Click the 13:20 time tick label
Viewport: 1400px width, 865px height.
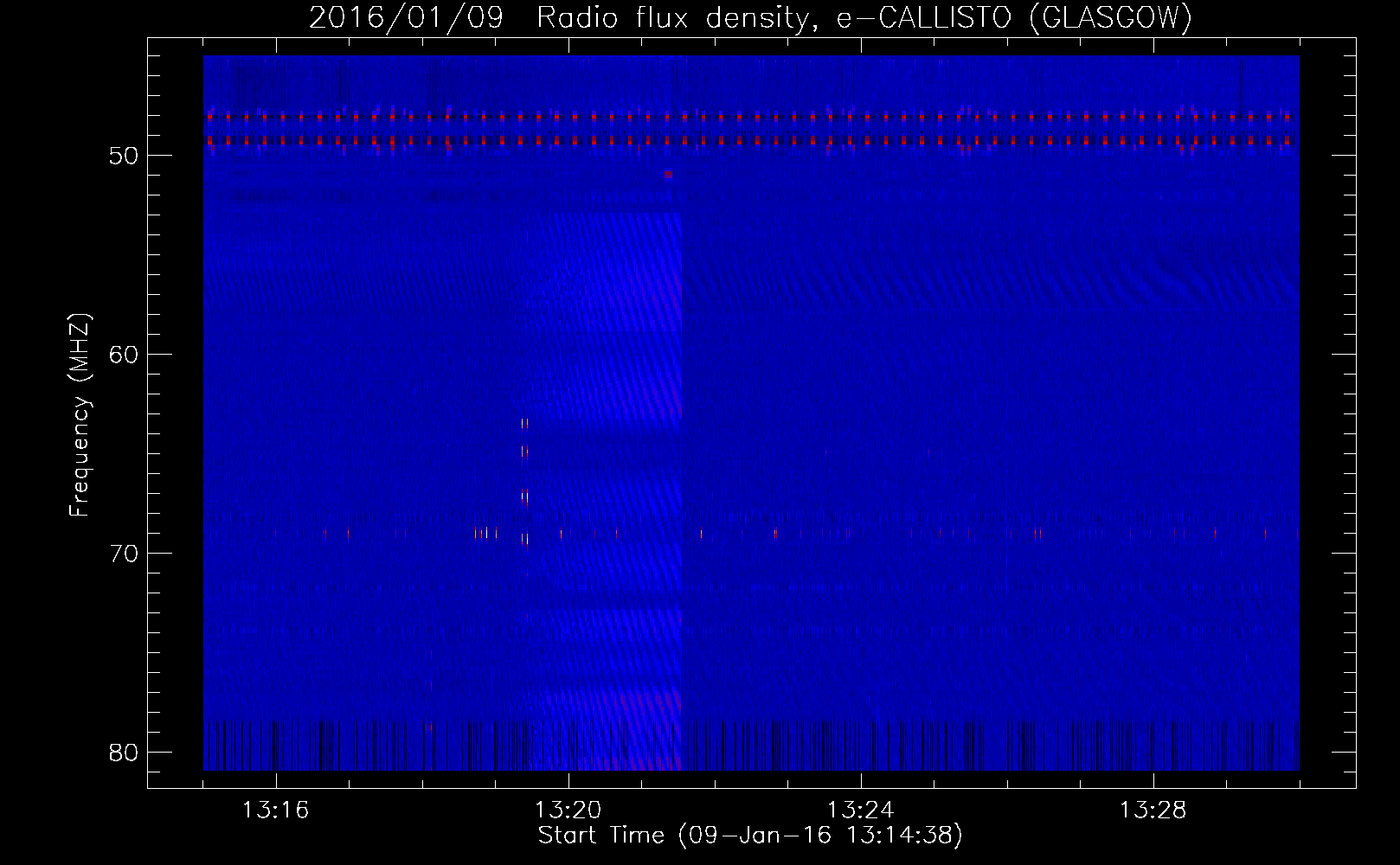[x=568, y=811]
